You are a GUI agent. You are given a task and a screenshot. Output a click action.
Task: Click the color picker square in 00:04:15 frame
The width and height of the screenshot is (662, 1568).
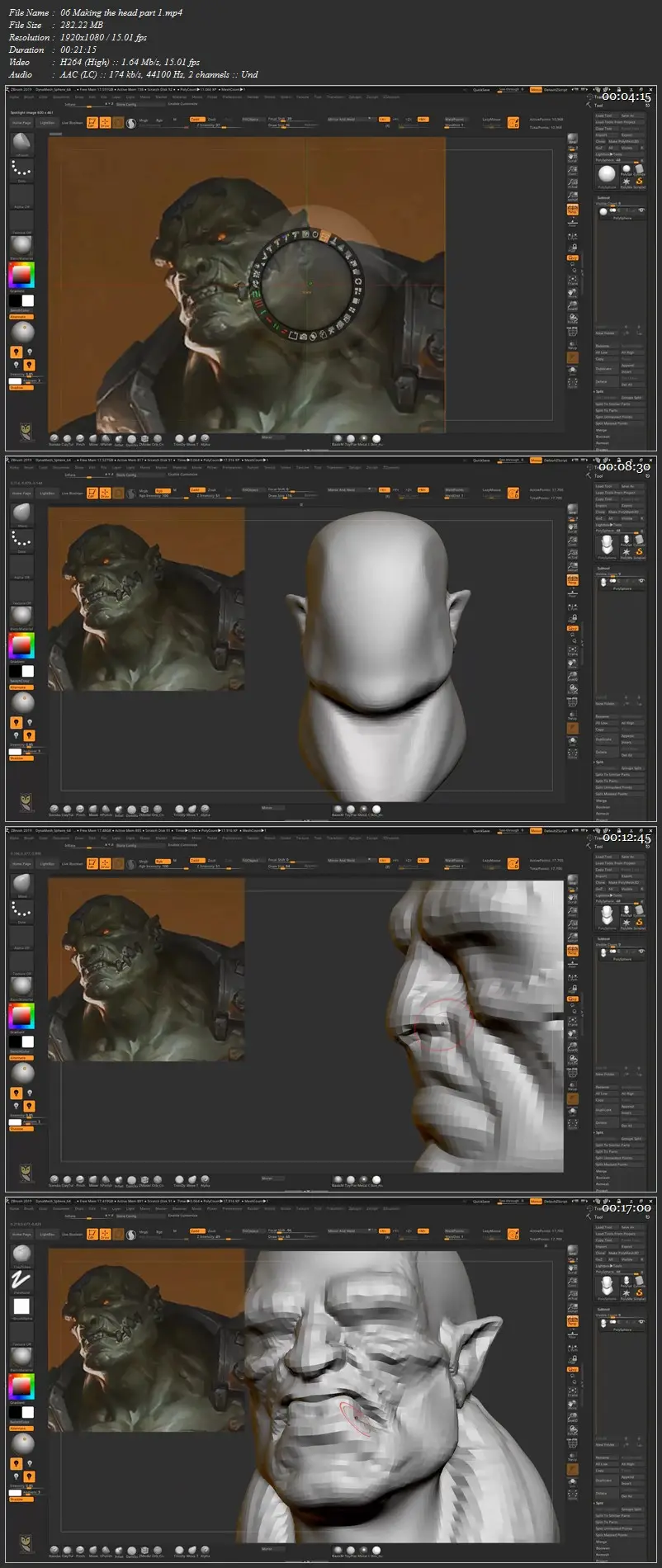click(x=21, y=275)
